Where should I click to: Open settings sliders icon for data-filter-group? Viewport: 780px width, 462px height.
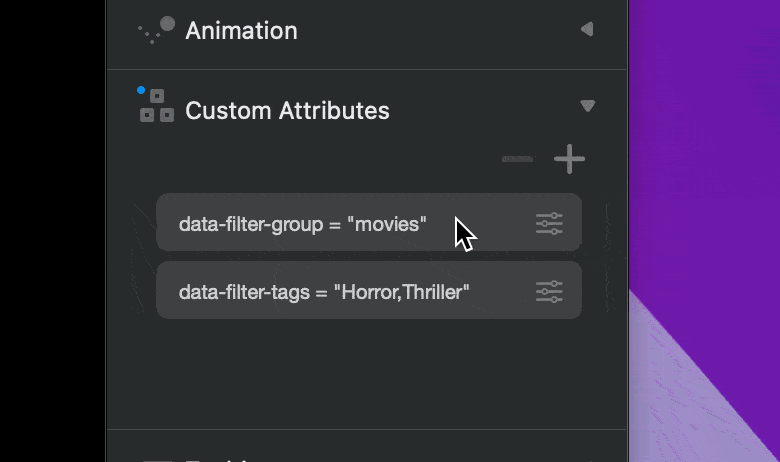[x=549, y=223]
